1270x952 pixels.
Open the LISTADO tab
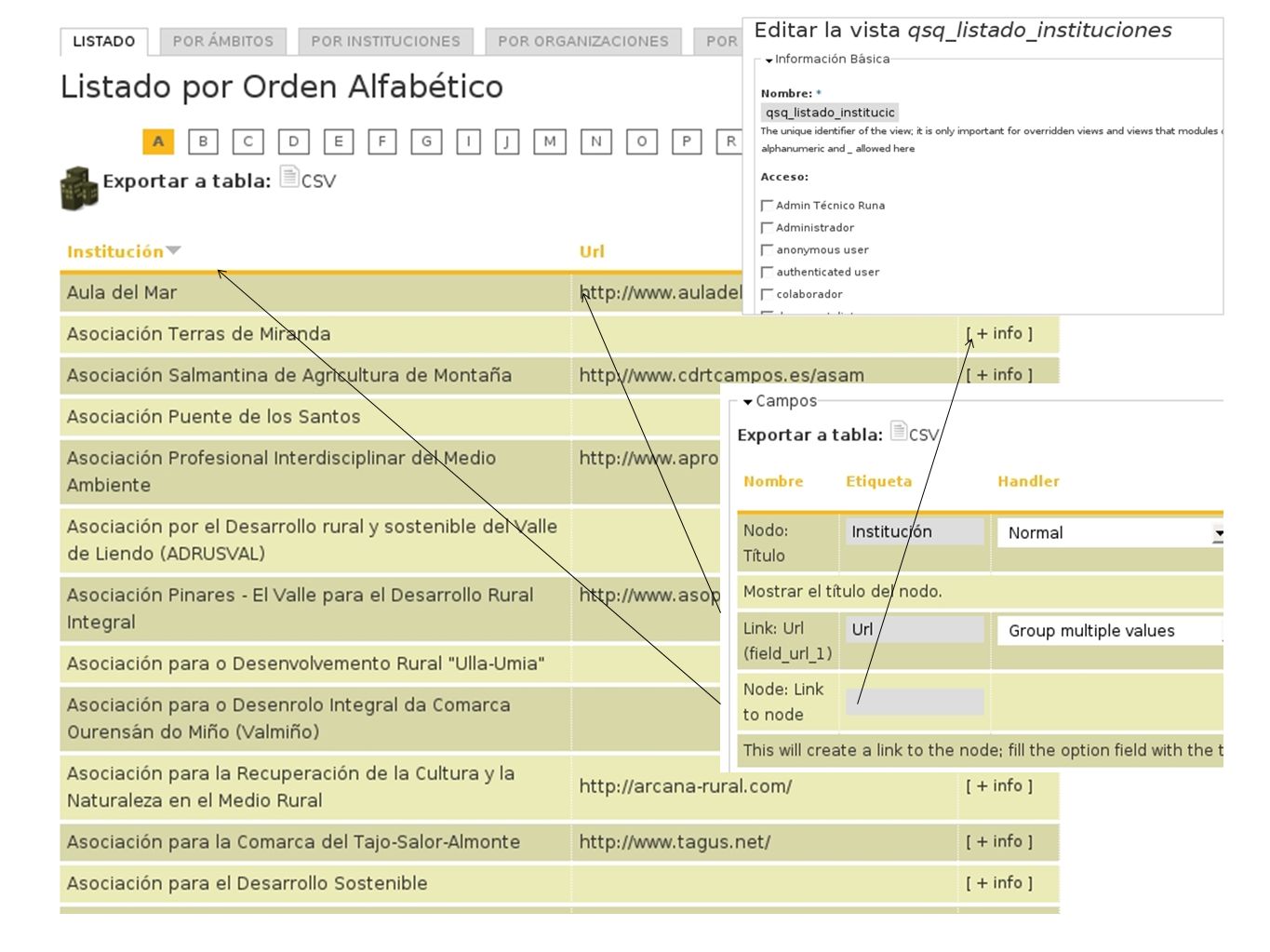(x=104, y=42)
